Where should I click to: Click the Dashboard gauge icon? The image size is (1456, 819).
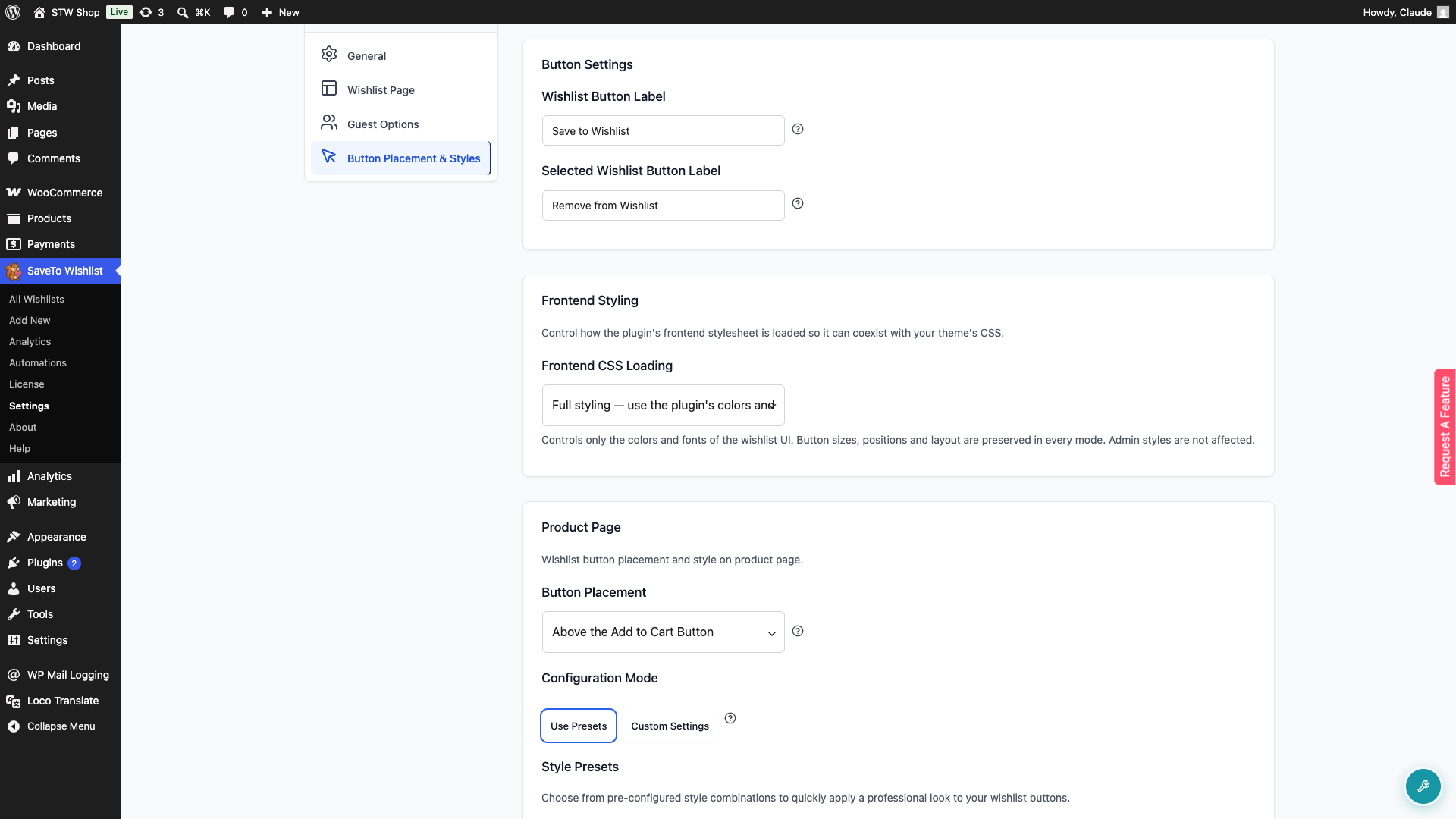[14, 46]
